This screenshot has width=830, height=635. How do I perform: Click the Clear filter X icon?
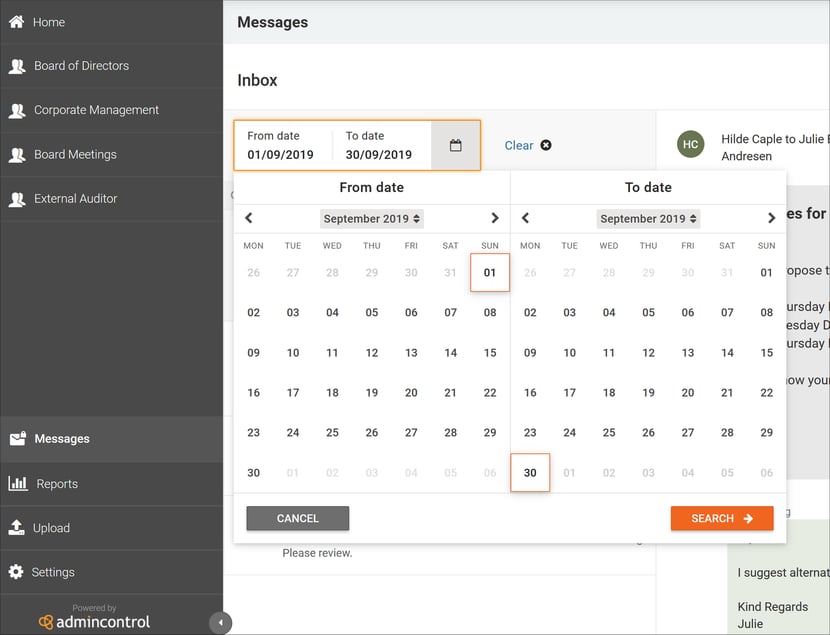click(546, 145)
